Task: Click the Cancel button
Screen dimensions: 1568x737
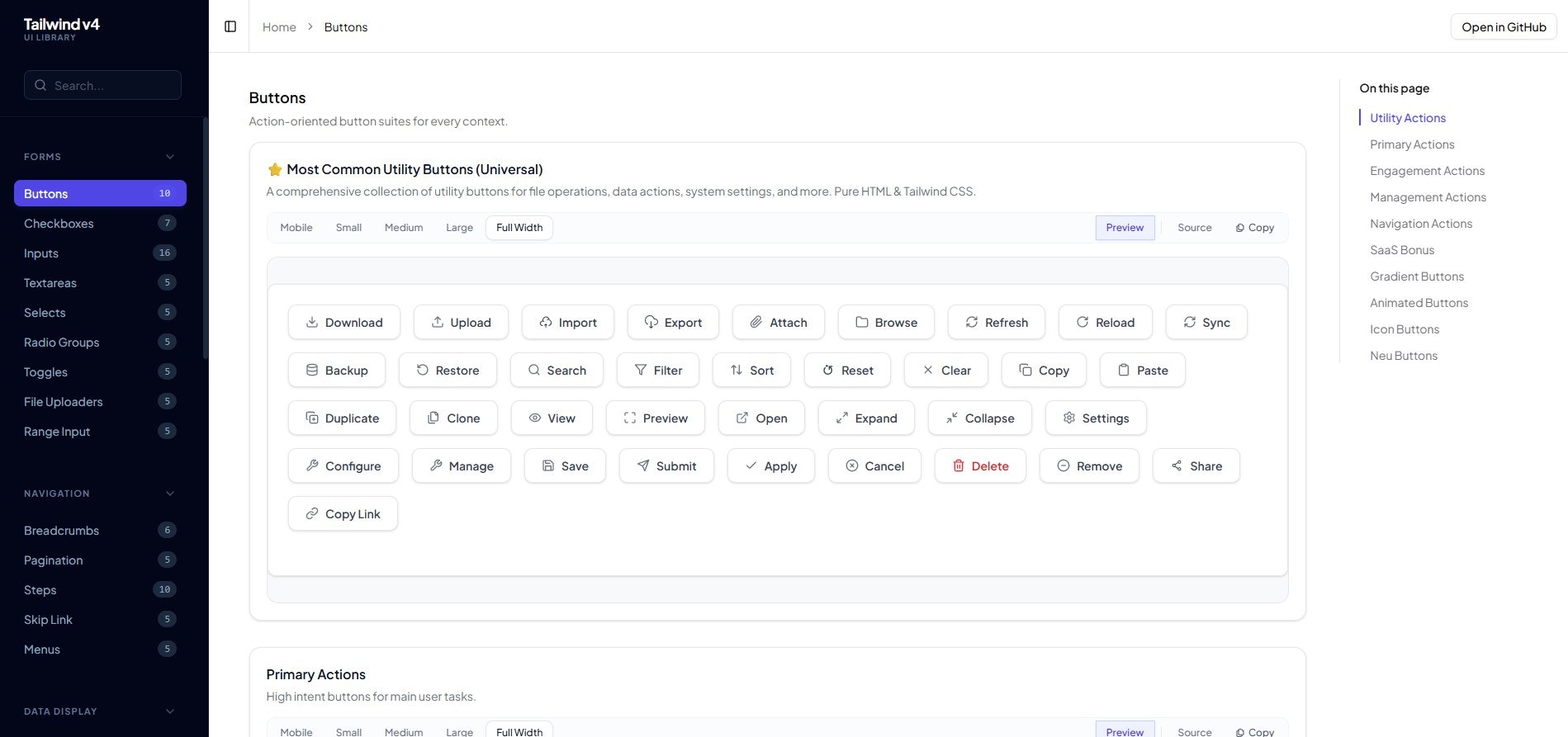Action: tap(874, 465)
